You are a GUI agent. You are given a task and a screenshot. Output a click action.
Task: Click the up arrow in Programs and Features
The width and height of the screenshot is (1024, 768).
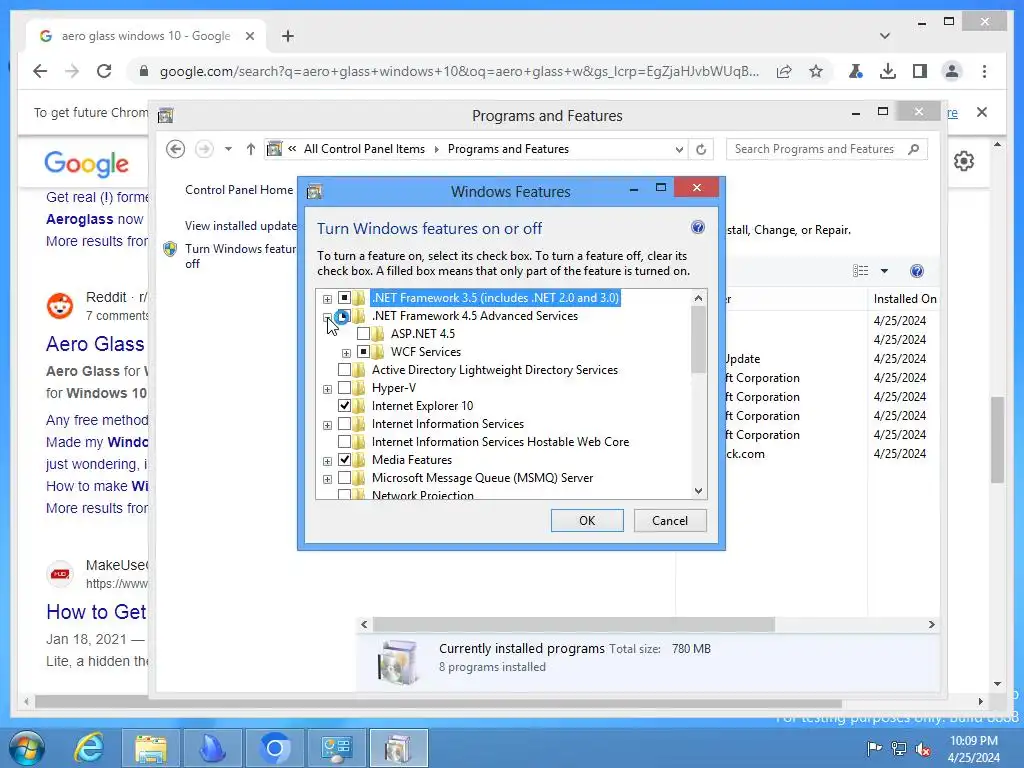[251, 150]
